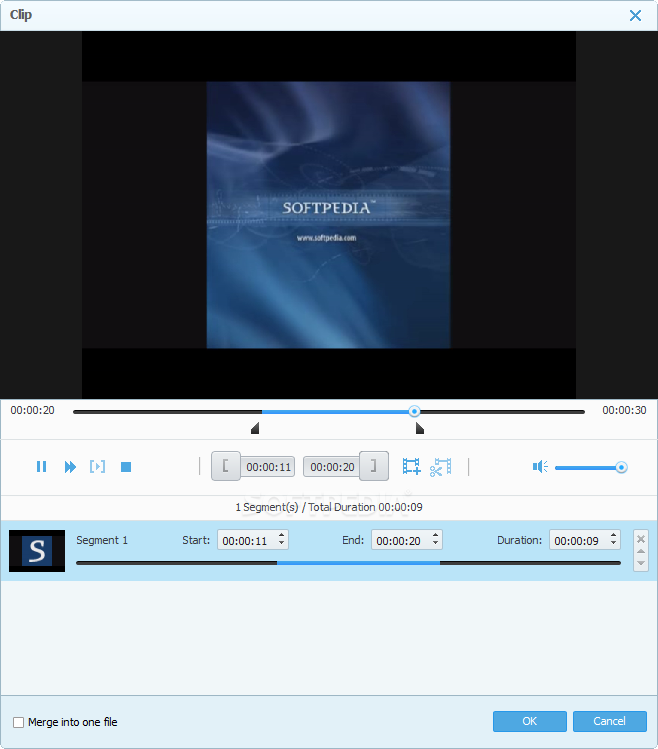Pause the video playback

point(42,467)
